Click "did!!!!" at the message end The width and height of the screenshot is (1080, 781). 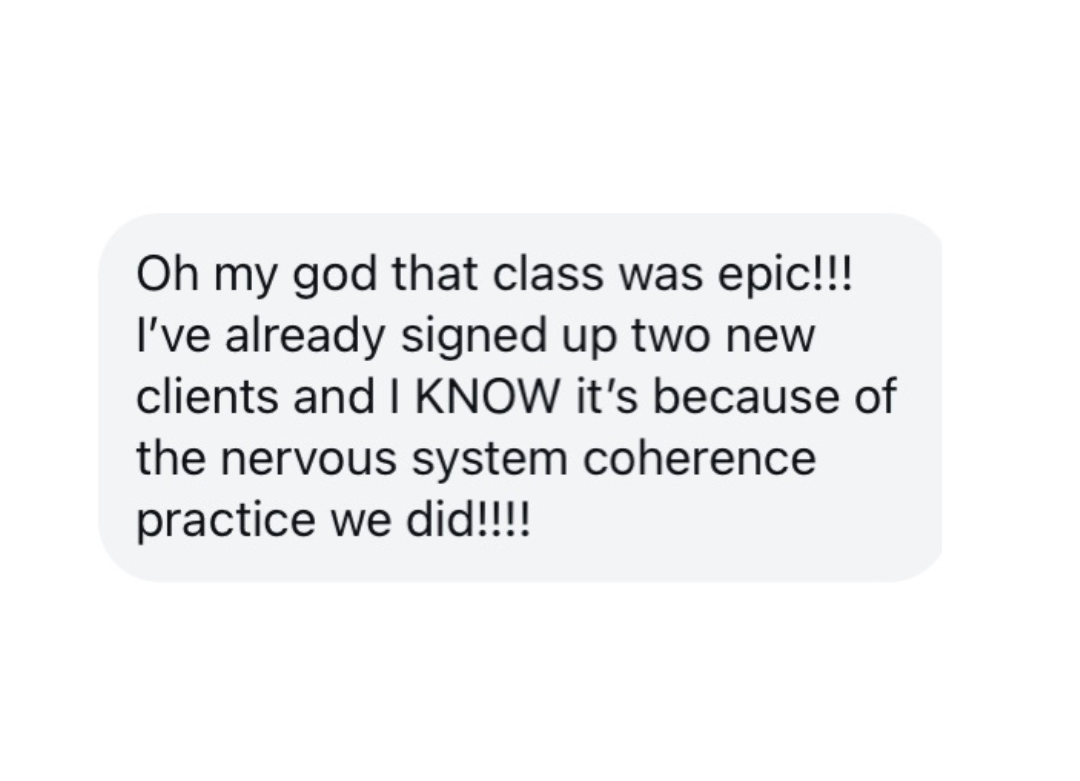[x=468, y=519]
